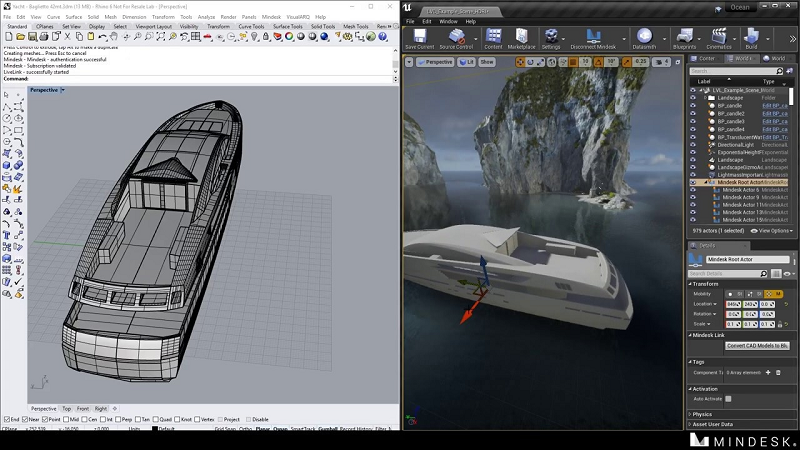800x450 pixels.
Task: Toggle visibility of DirectionalLight actor
Action: point(694,144)
